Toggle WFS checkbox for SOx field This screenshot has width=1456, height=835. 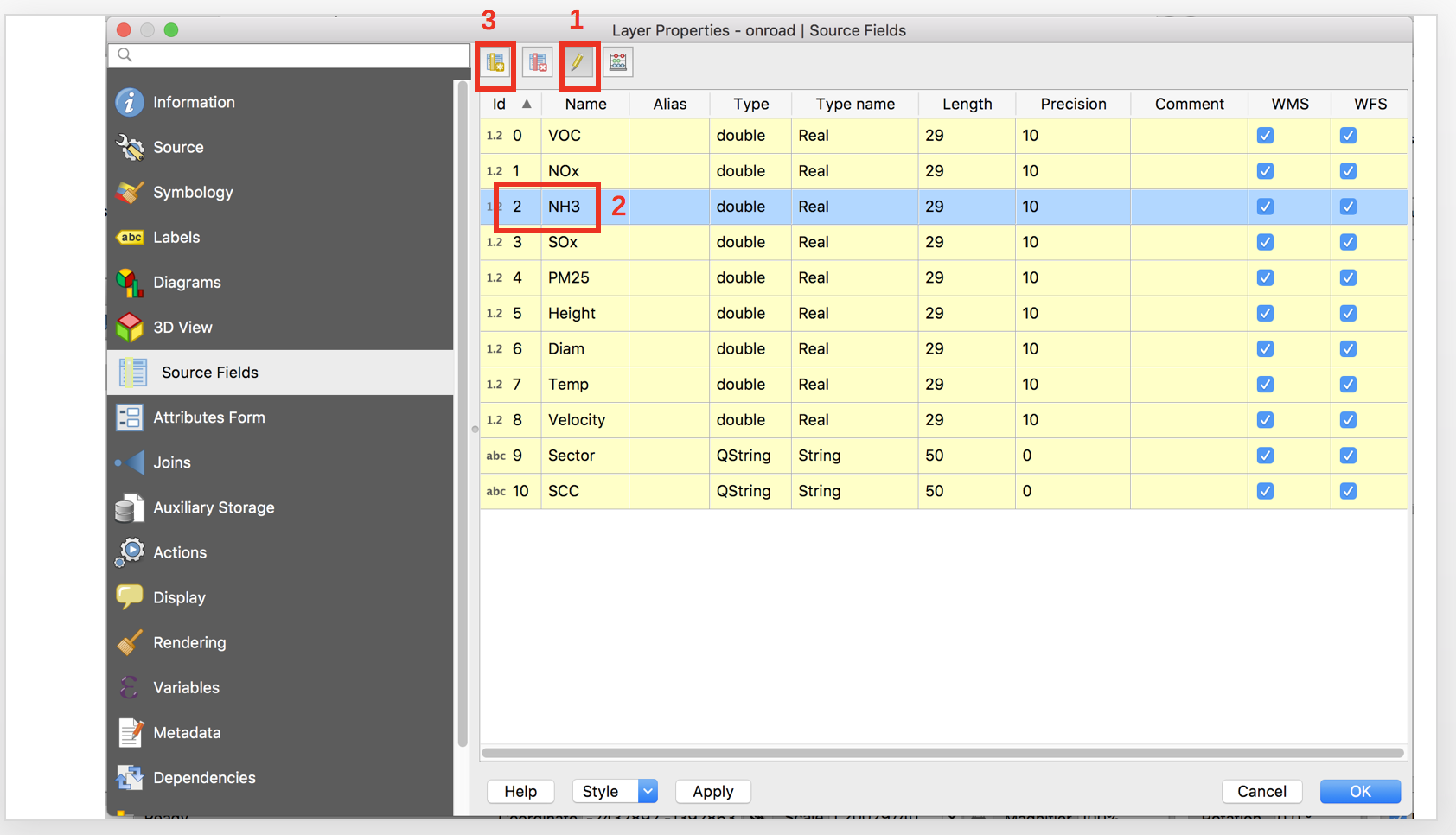(x=1348, y=242)
